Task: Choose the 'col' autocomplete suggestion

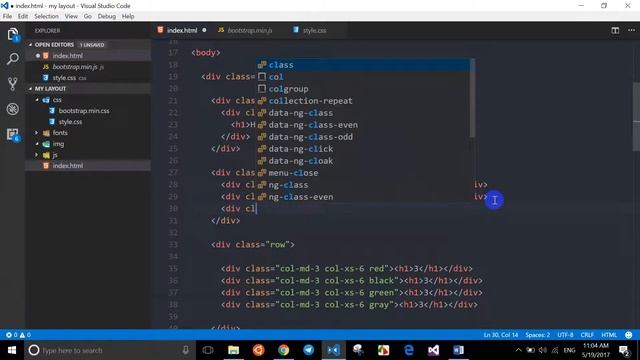Action: 363,77
